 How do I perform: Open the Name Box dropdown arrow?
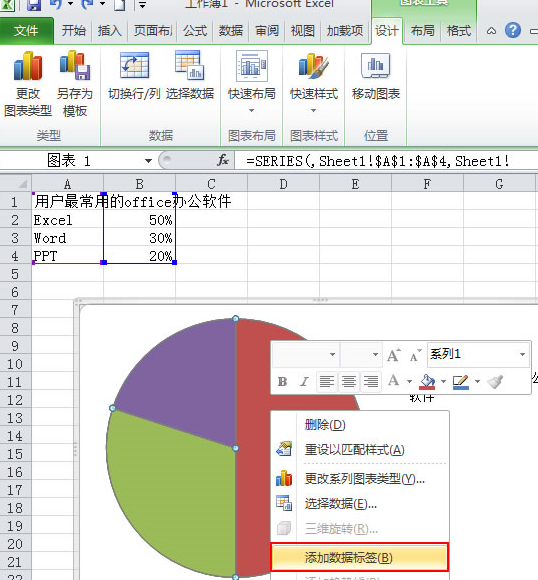click(148, 161)
